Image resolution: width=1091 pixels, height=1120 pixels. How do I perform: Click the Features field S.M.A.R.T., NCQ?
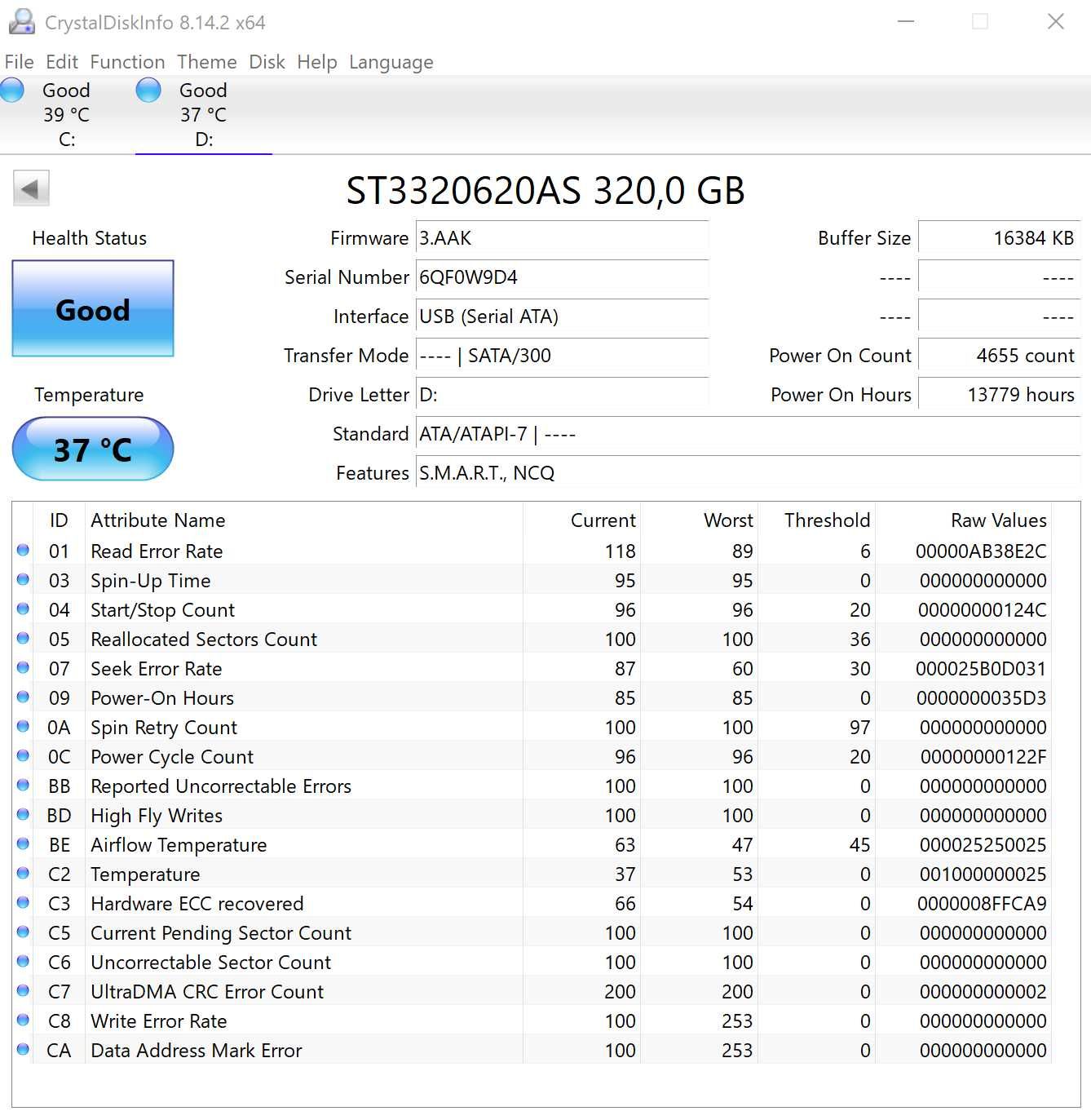[748, 473]
